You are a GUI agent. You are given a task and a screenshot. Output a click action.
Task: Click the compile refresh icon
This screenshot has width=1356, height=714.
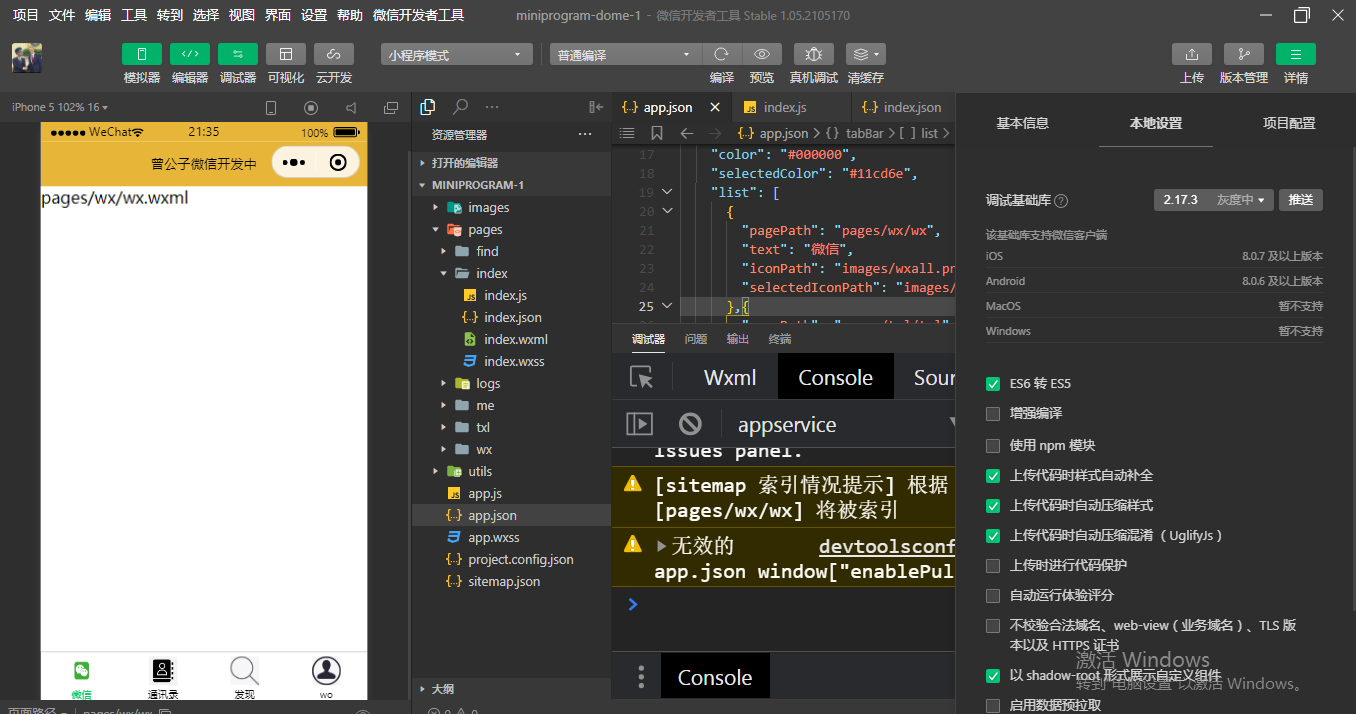tap(721, 54)
